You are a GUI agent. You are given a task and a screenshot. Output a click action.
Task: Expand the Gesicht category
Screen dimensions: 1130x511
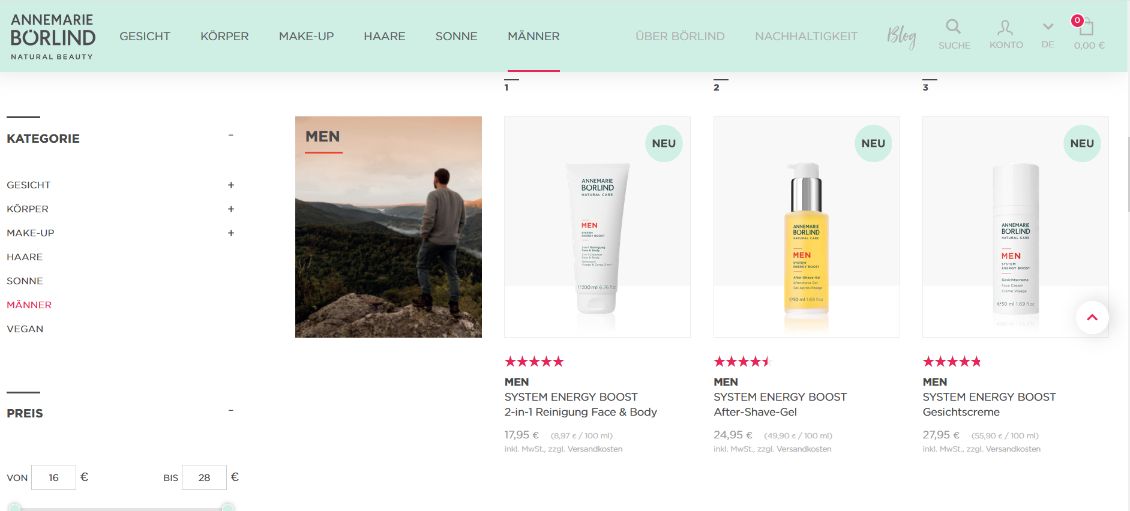click(231, 185)
